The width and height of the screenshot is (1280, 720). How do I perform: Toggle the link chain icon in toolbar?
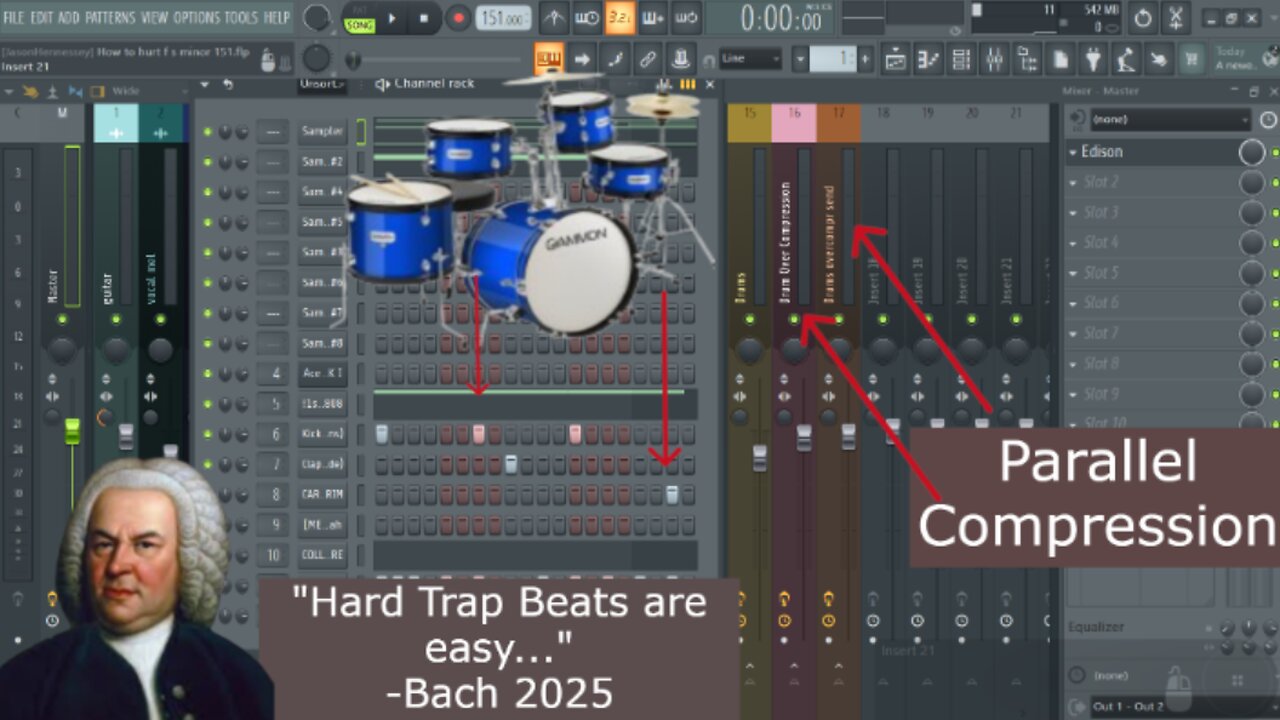point(648,58)
